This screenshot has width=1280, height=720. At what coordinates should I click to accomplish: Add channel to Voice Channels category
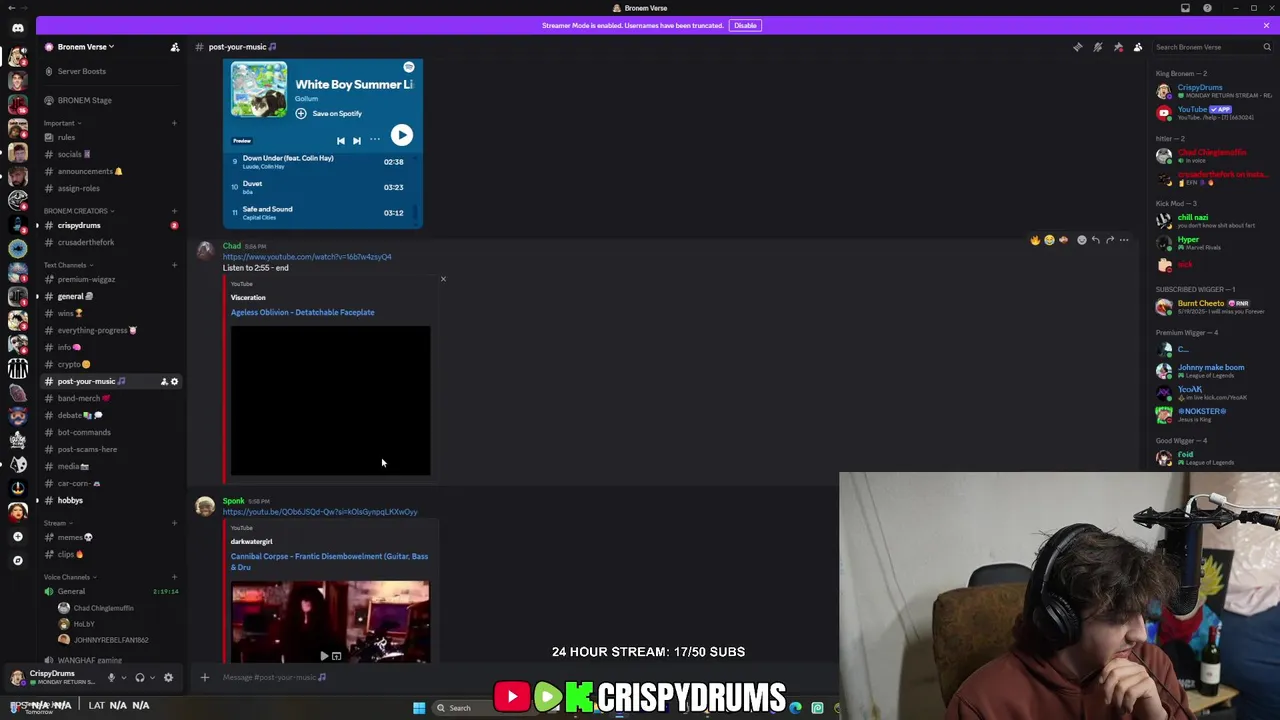tap(174, 577)
